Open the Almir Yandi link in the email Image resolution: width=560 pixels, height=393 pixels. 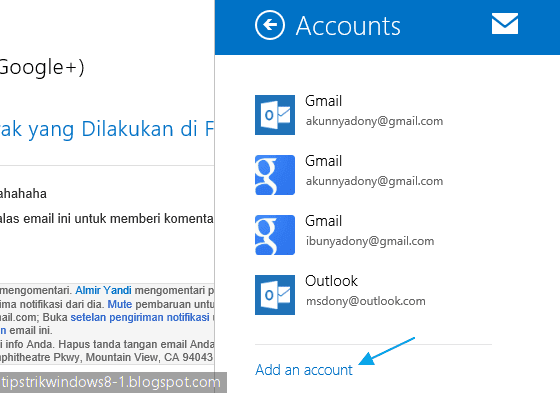point(103,290)
